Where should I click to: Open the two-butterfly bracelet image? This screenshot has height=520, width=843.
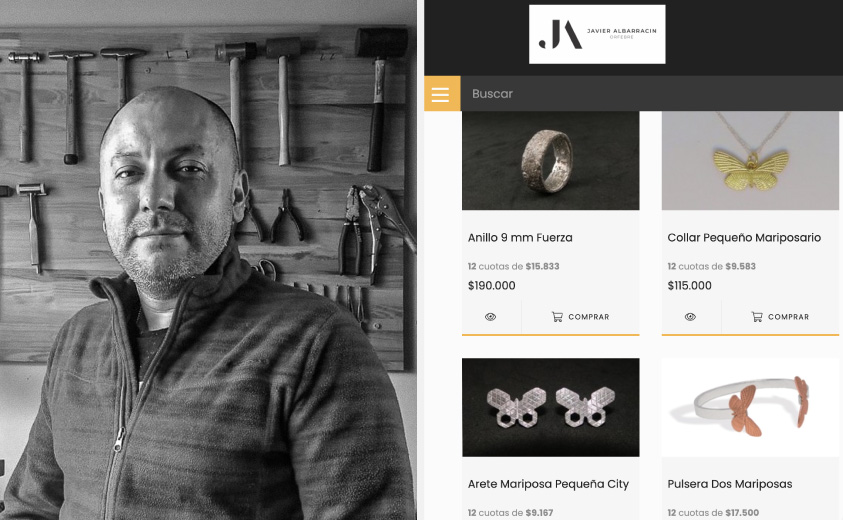click(x=750, y=407)
